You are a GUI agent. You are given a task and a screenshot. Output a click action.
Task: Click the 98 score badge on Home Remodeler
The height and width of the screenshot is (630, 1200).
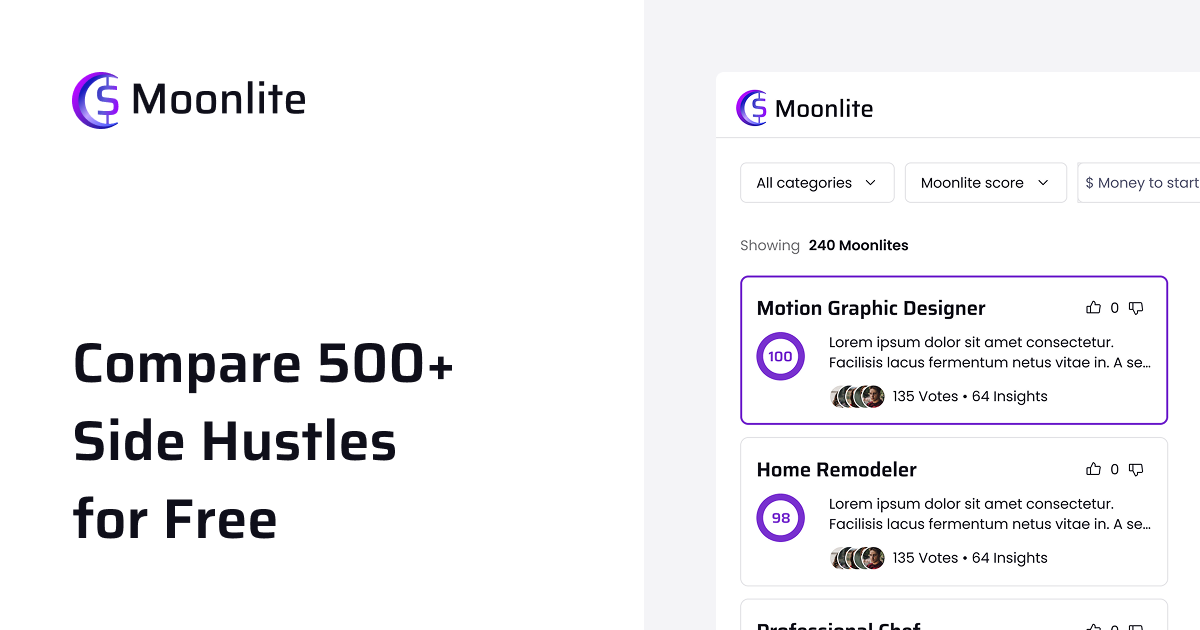[x=780, y=517]
